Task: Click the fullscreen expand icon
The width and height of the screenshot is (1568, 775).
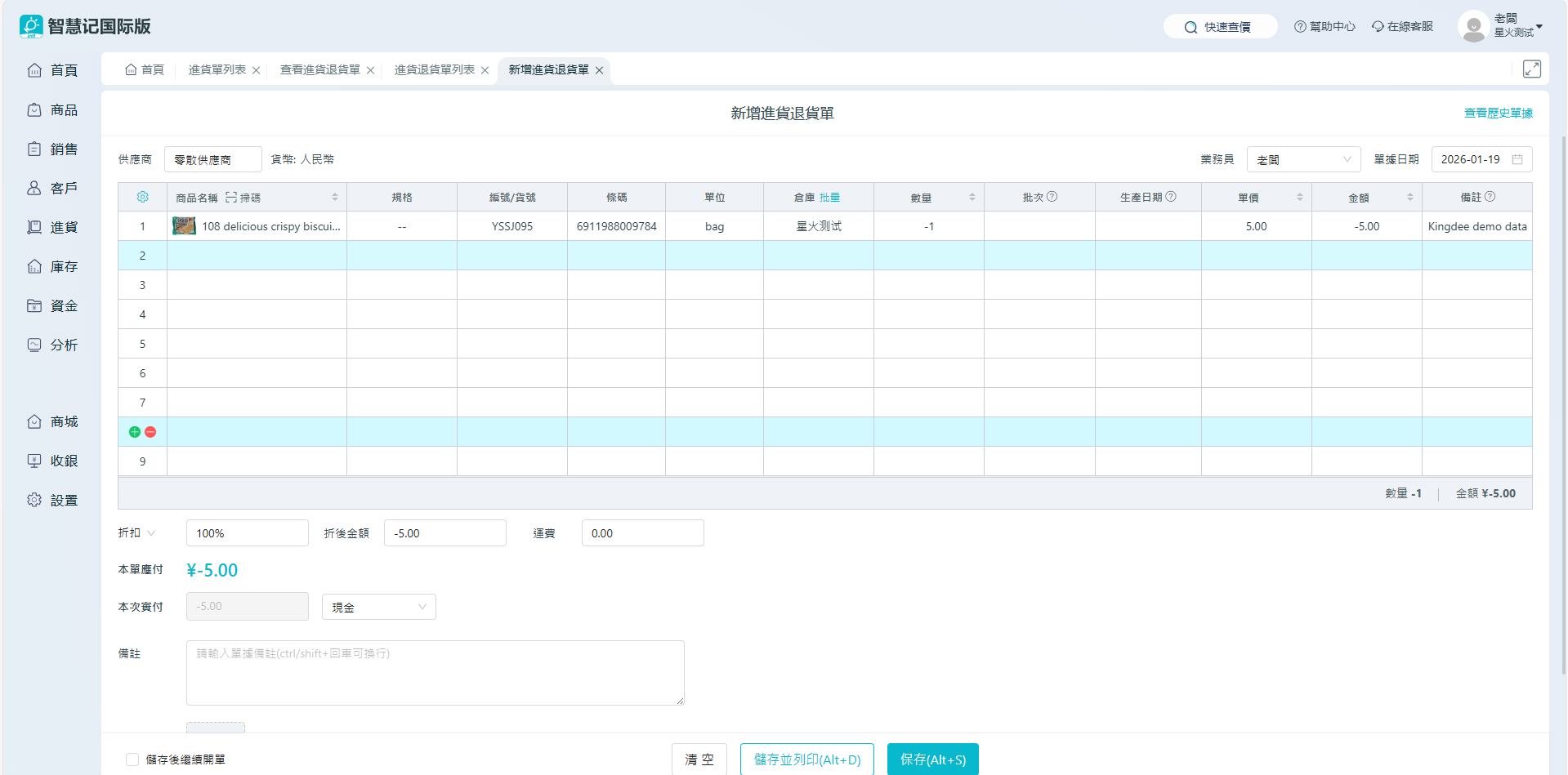Action: tap(1531, 69)
